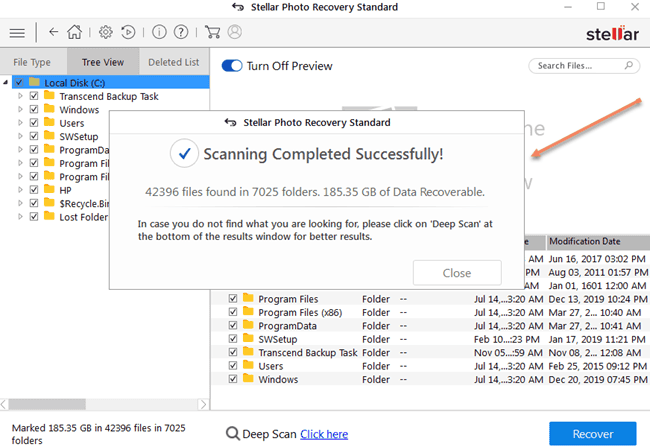Expand the HP tree node
This screenshot has height=447, width=650.
(x=20, y=189)
